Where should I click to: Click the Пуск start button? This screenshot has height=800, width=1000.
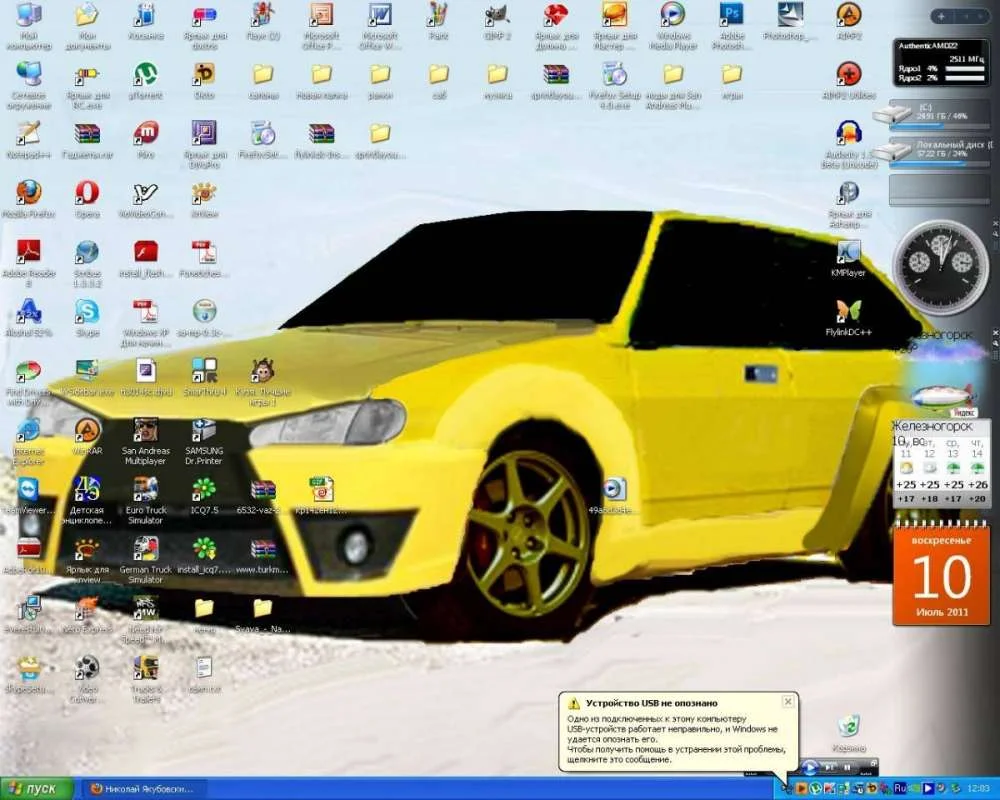coord(36,788)
